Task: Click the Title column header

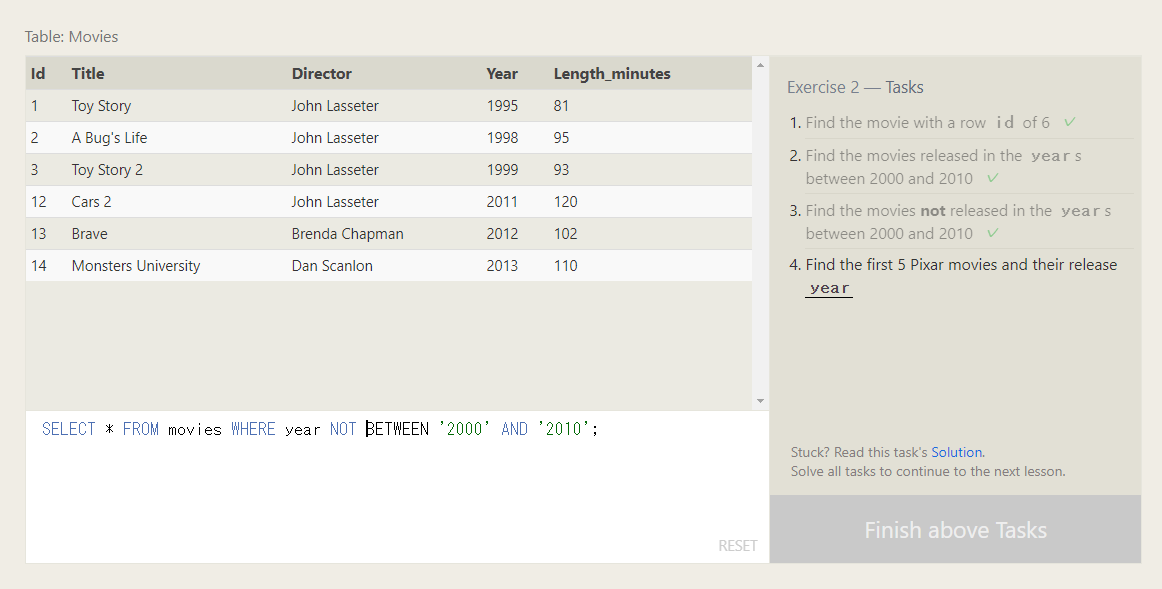Action: tap(87, 73)
